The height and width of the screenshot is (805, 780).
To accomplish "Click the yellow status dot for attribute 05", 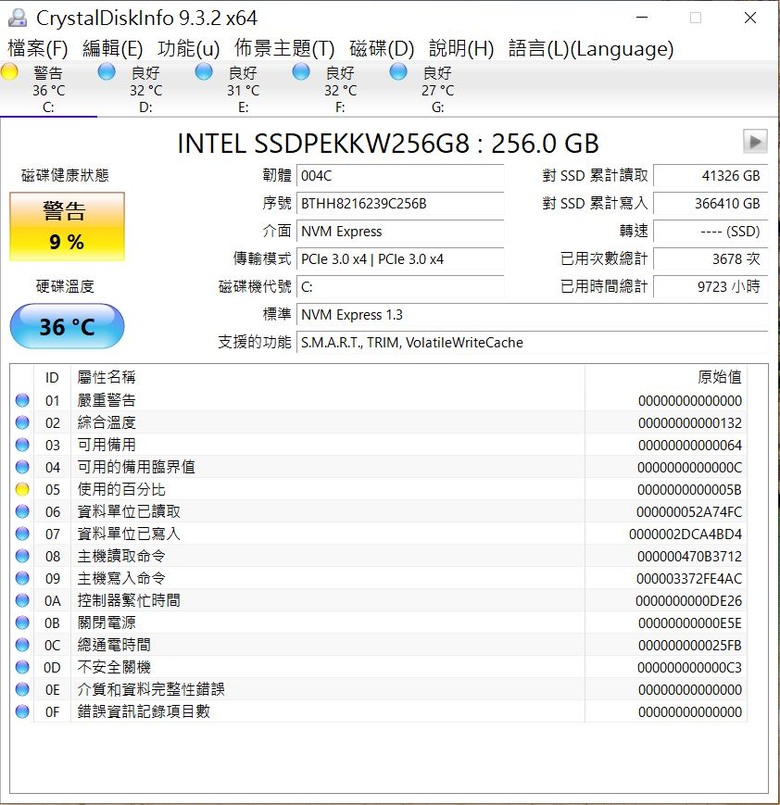I will pyautogui.click(x=22, y=489).
